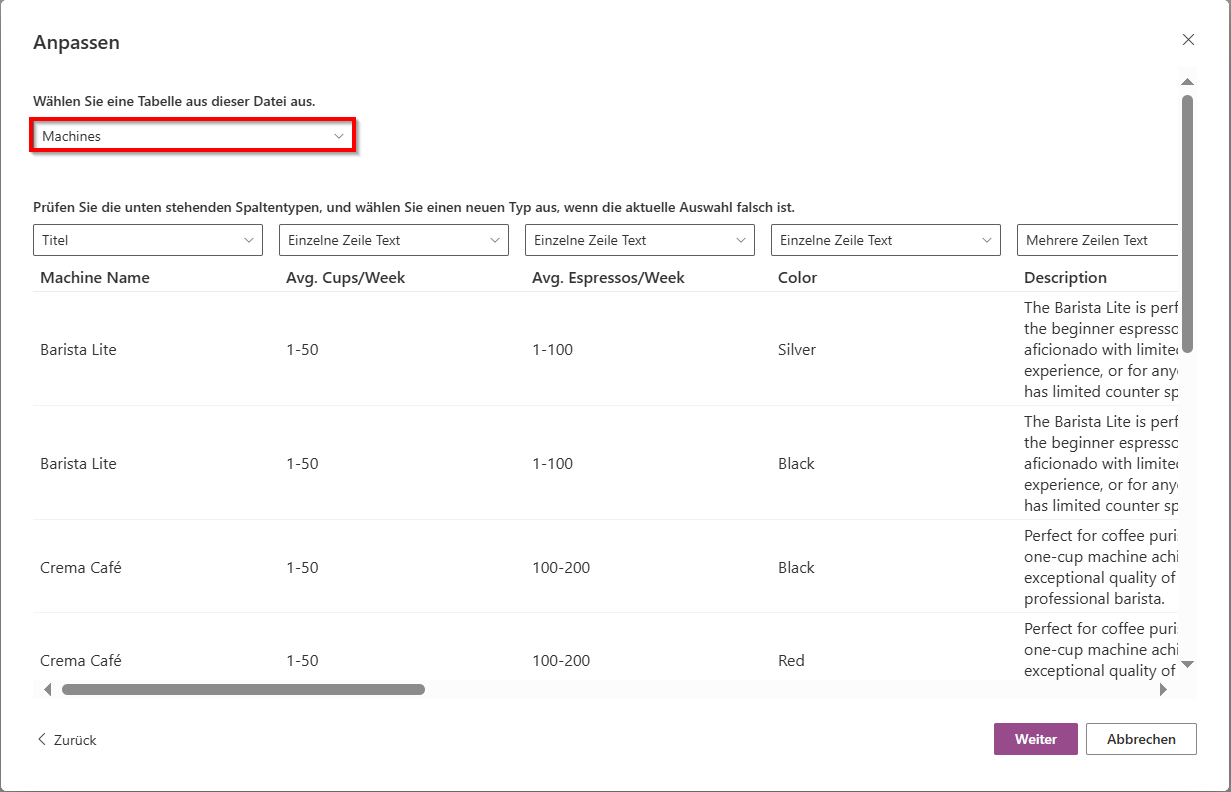Click the Color column header

tap(797, 277)
